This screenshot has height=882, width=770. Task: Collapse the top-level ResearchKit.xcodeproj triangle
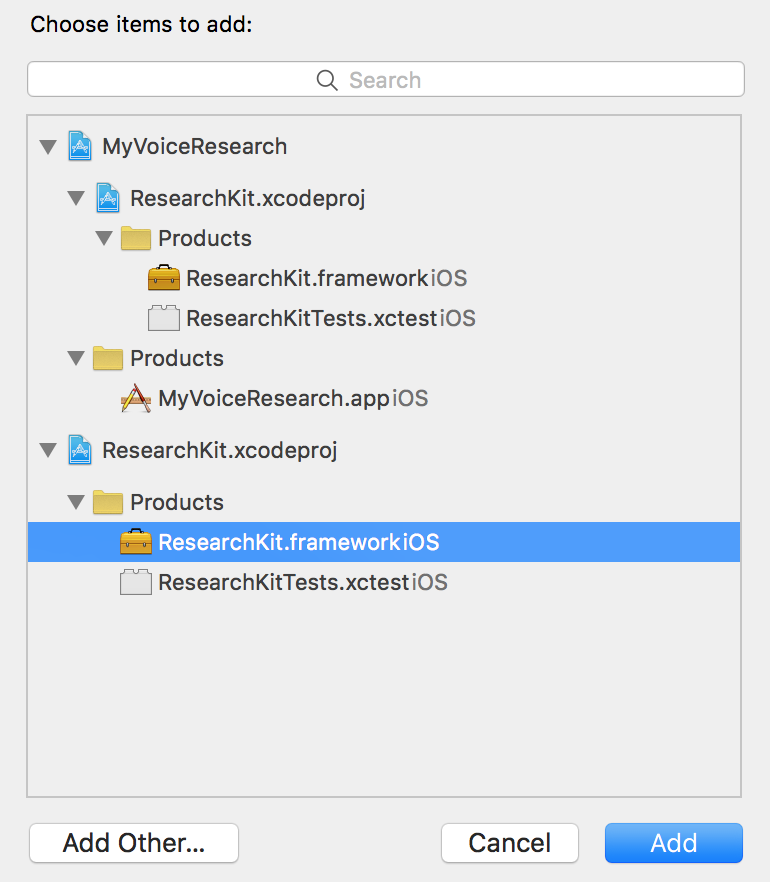tap(48, 450)
